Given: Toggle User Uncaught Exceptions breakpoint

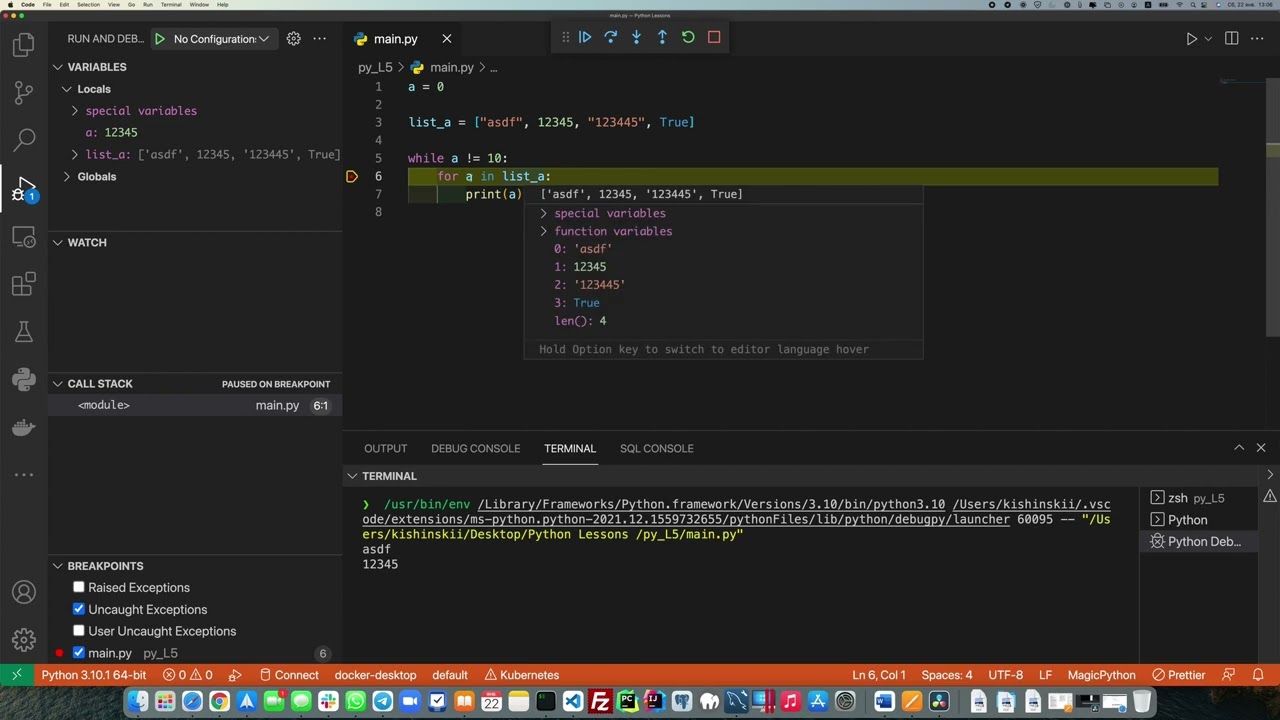Looking at the screenshot, I should (79, 631).
